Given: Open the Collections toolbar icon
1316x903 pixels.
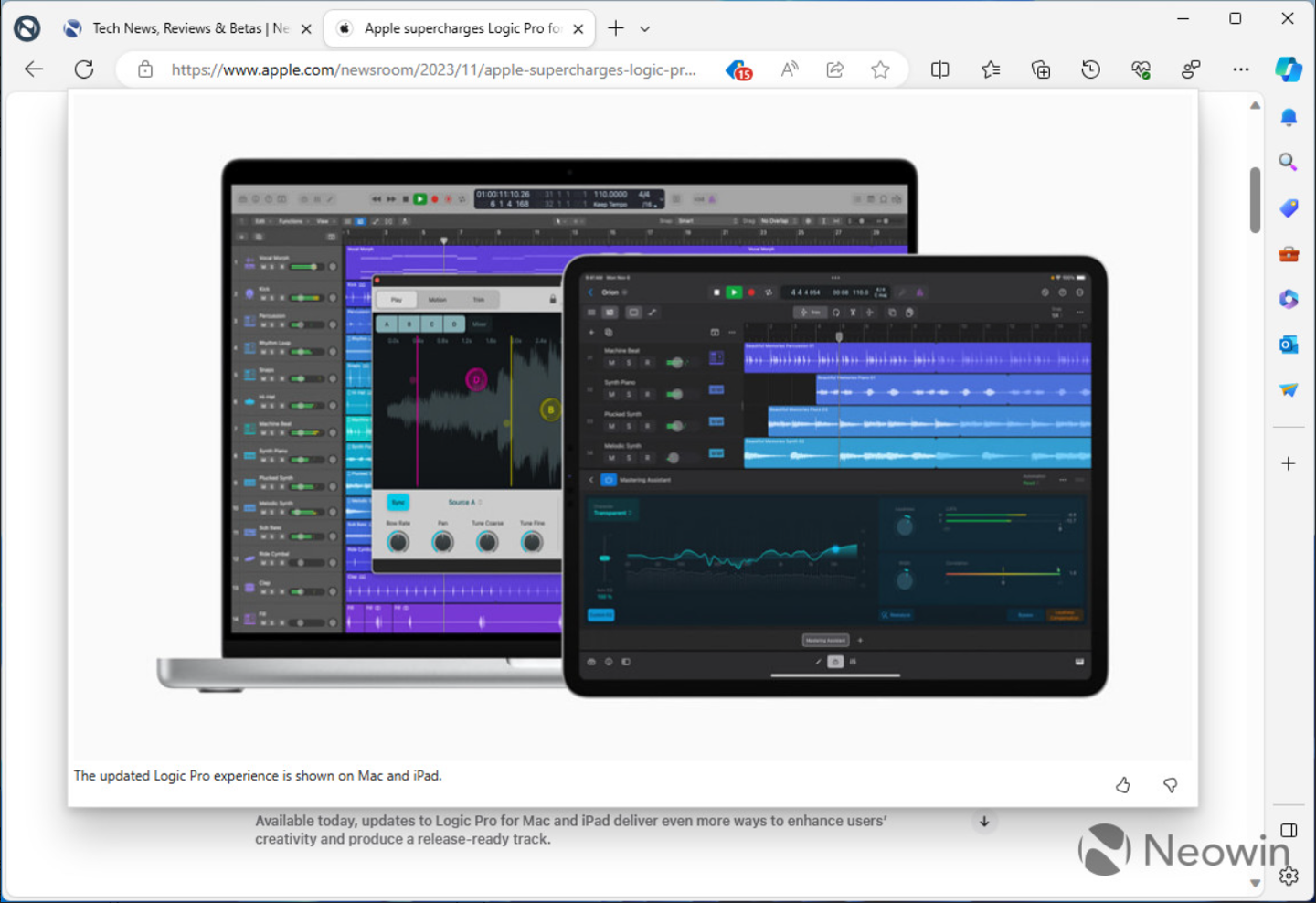Looking at the screenshot, I should 1040,69.
